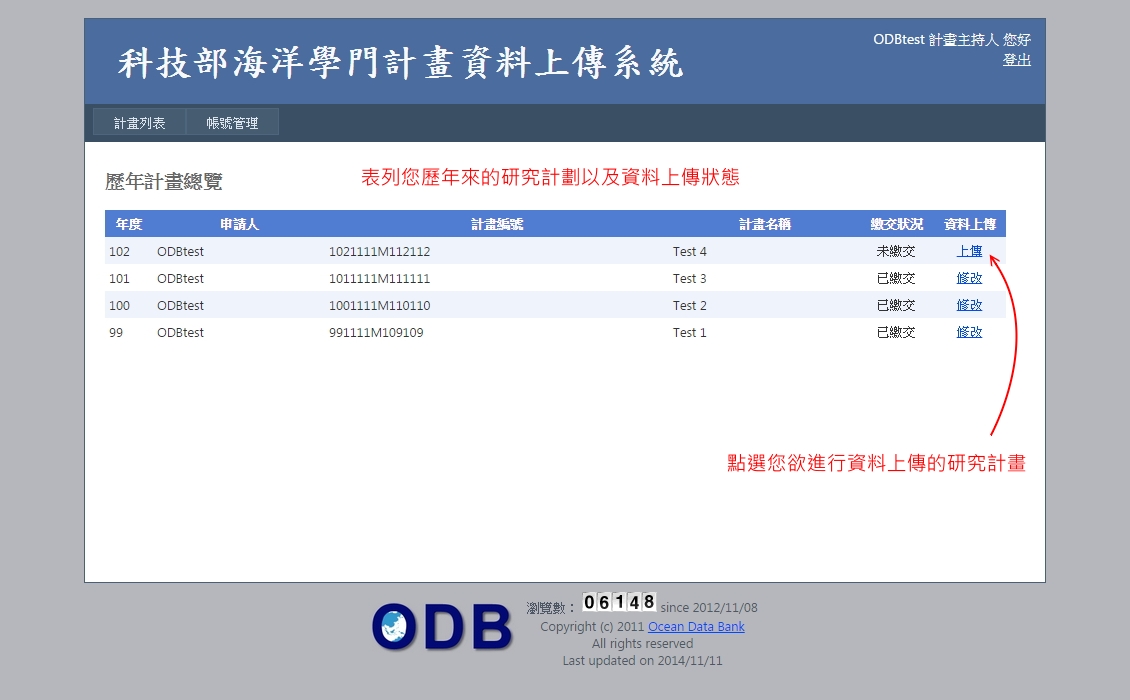Click the 登出 logout link
The width and height of the screenshot is (1130, 700).
1016,60
